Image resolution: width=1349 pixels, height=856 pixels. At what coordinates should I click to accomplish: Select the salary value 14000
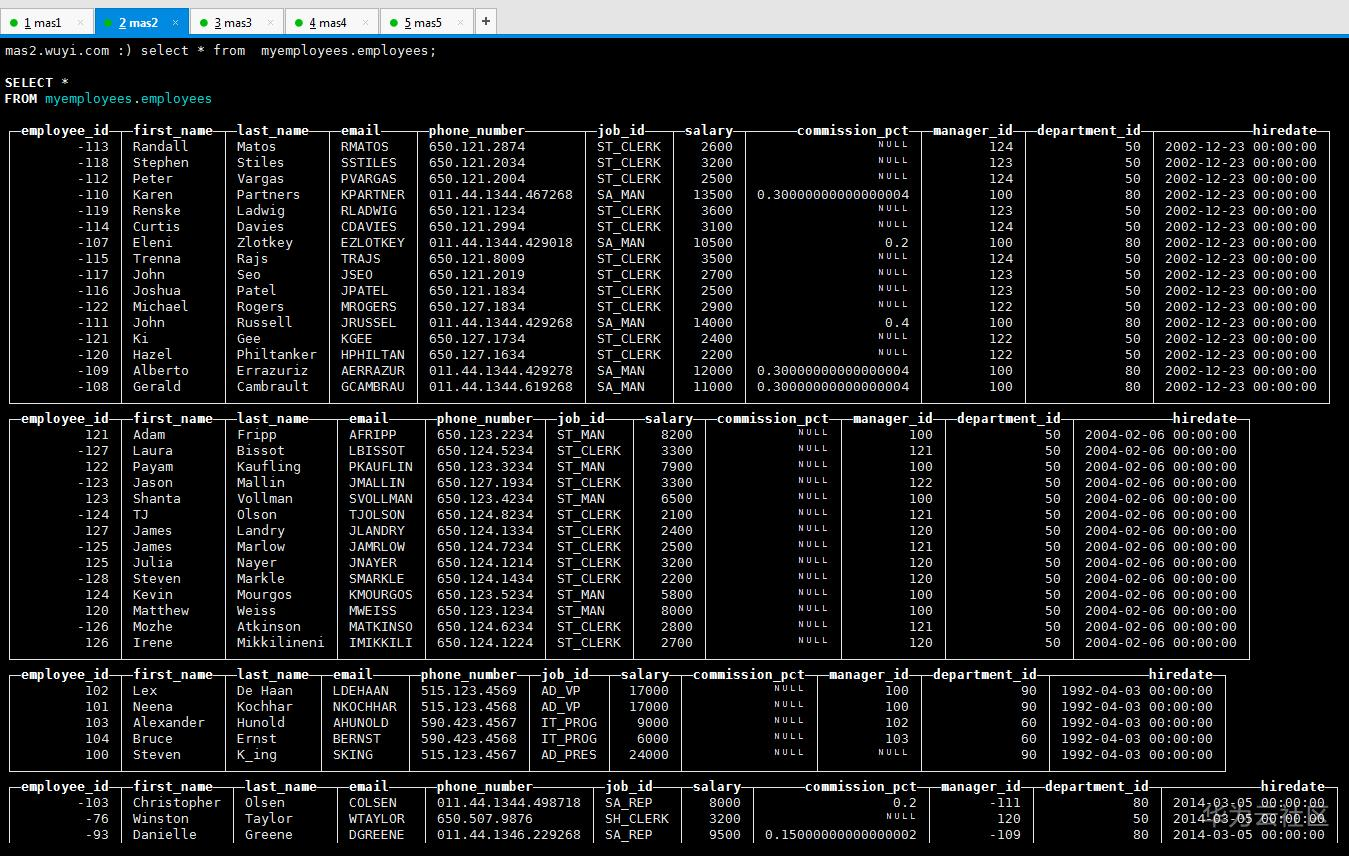[x=713, y=323]
